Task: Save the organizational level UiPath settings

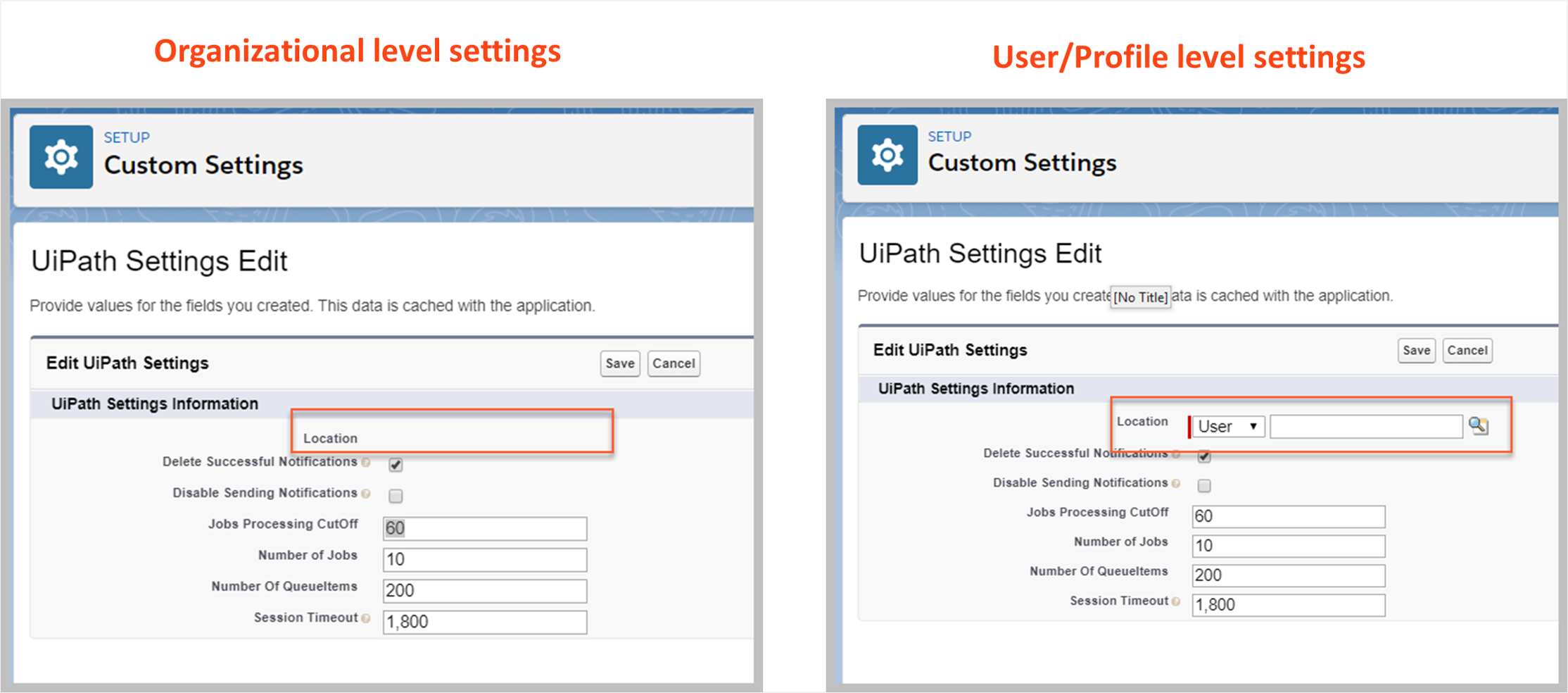Action: click(x=620, y=363)
